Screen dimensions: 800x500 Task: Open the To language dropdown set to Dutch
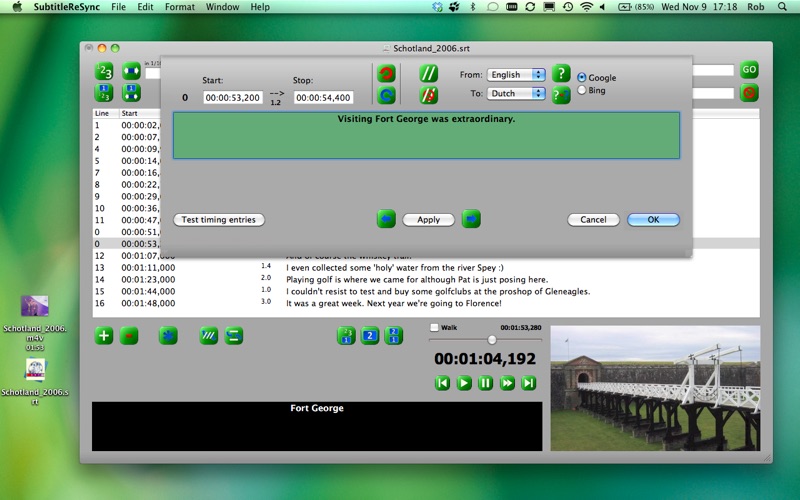coord(516,93)
